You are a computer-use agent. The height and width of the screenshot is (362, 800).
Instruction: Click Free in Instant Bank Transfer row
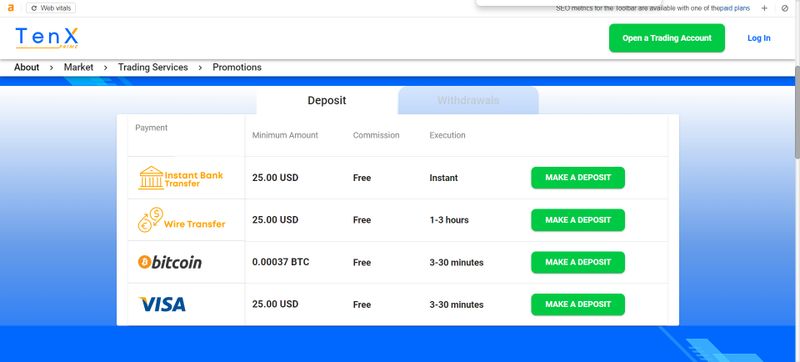(362, 178)
